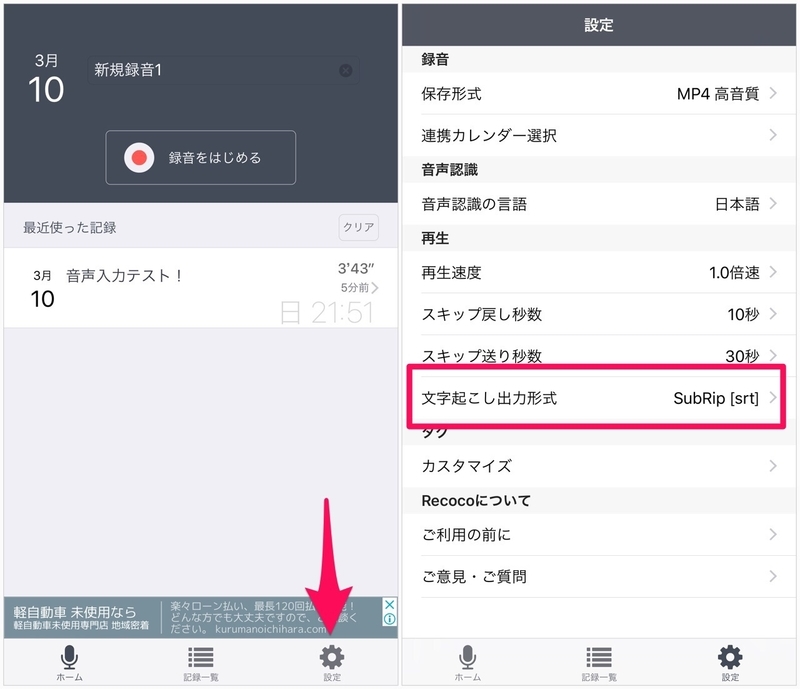The width and height of the screenshot is (800, 689).
Task: Open the 保存形式 MP4 高音質 setting
Action: (599, 94)
